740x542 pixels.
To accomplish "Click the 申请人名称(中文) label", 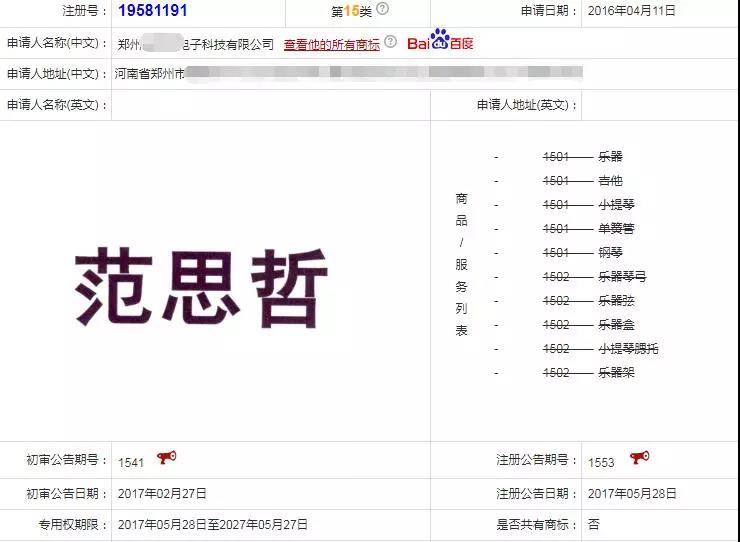I will [x=57, y=43].
